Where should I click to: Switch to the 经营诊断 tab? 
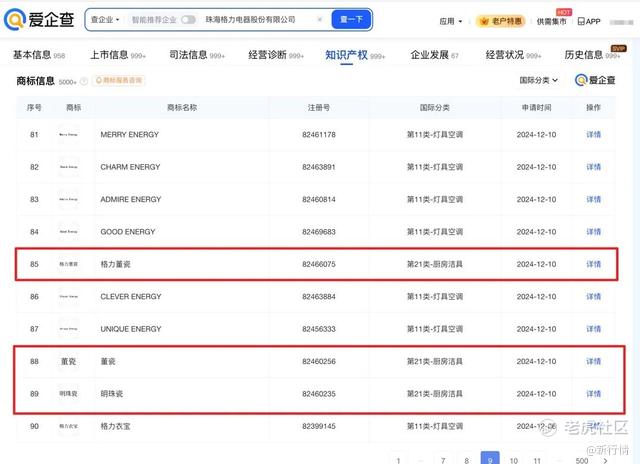(x=276, y=55)
